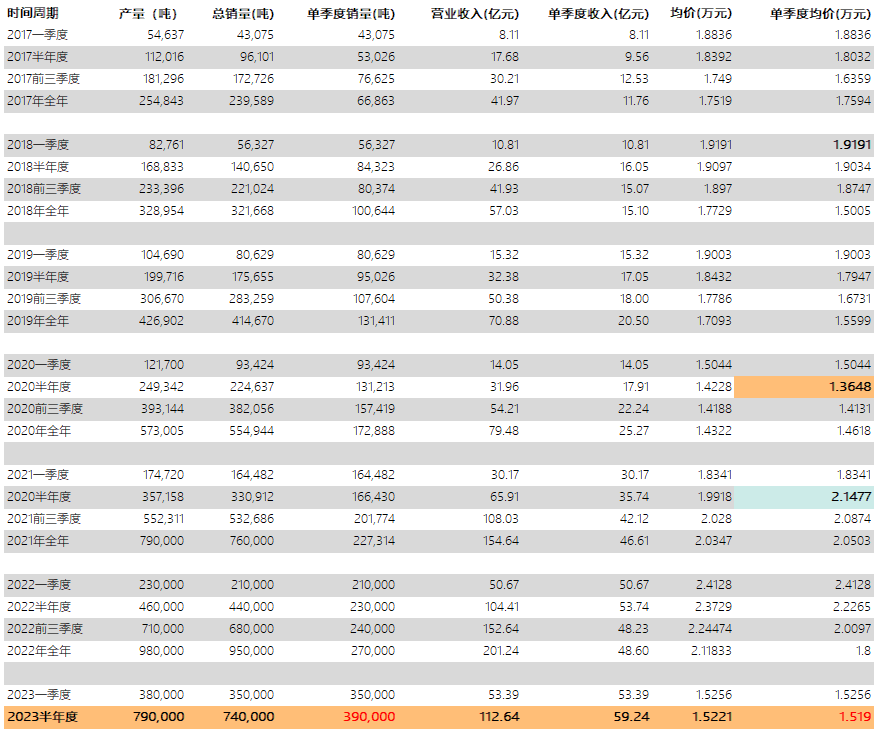Click the 2022一季度 row label
Image resolution: width=877 pixels, height=732 pixels.
pyautogui.click(x=39, y=585)
